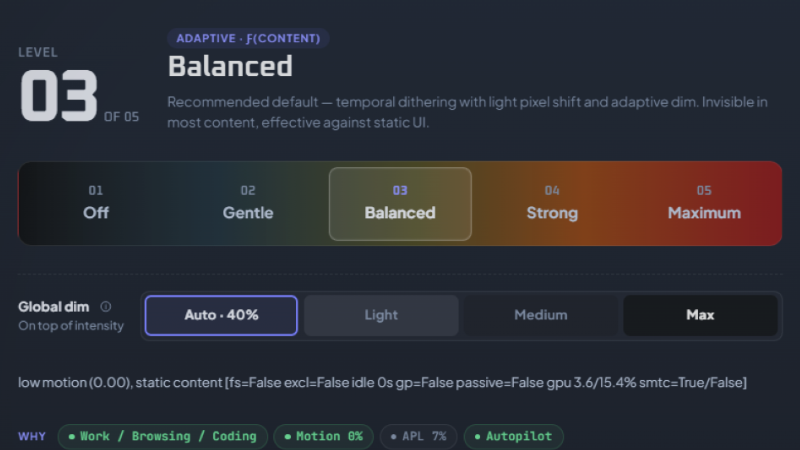800x450 pixels.
Task: Choose the Light global dim option
Action: click(381, 315)
